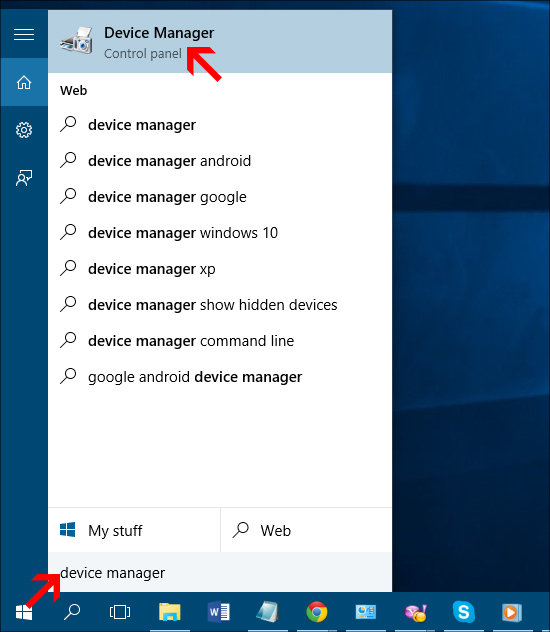Switch to Web search filter
This screenshot has height=632, width=550.
point(306,530)
